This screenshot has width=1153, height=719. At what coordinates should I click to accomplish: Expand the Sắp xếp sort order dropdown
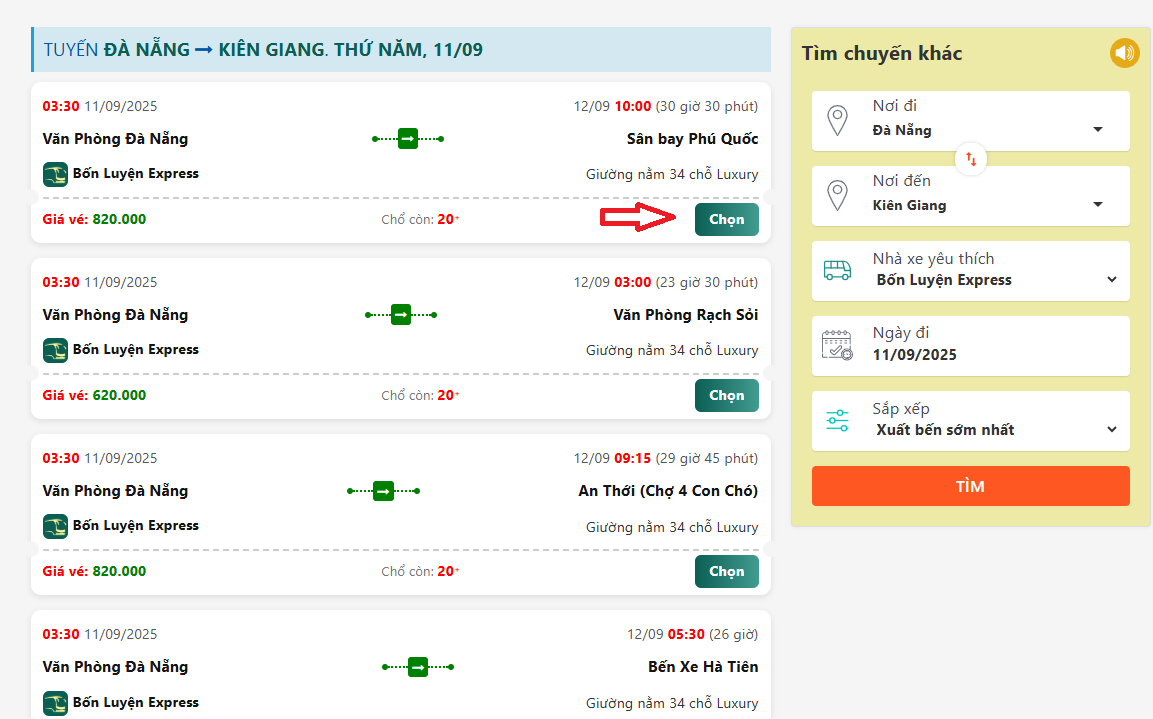[x=1111, y=430]
